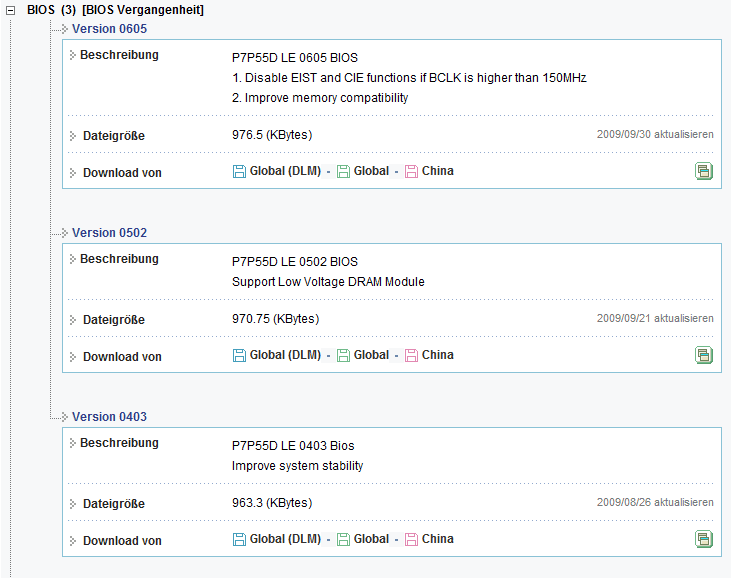Click blue disk icon in Version 0502 download row

point(239,355)
